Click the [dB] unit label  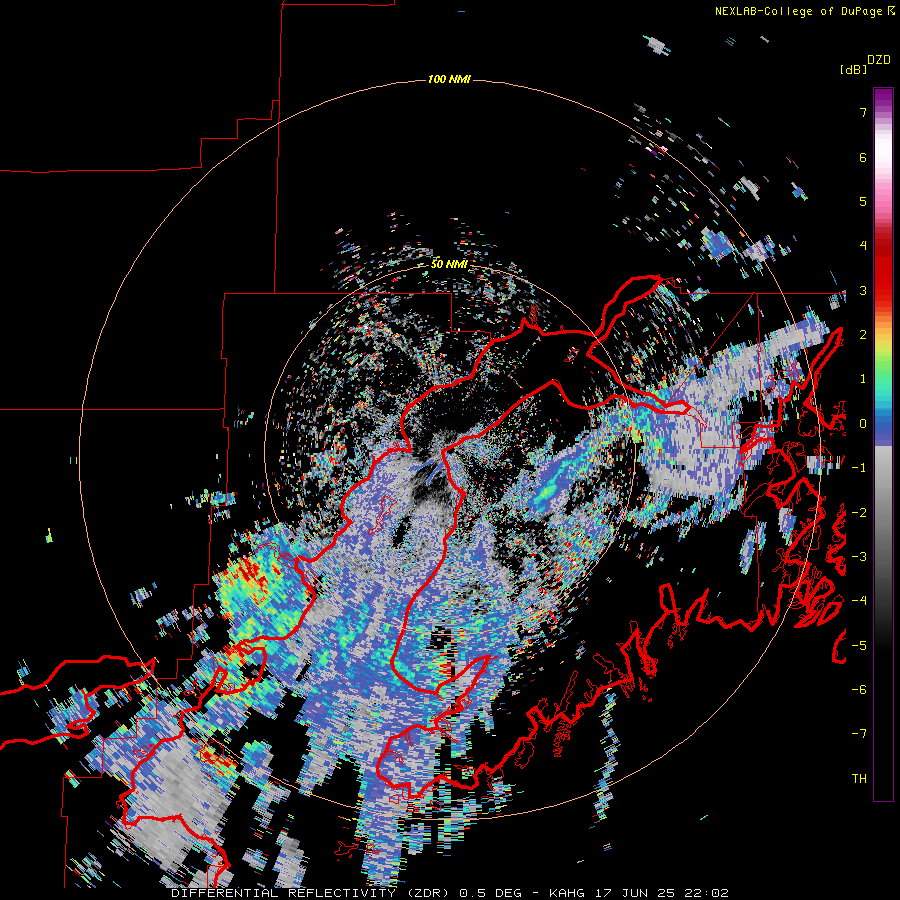click(x=853, y=69)
